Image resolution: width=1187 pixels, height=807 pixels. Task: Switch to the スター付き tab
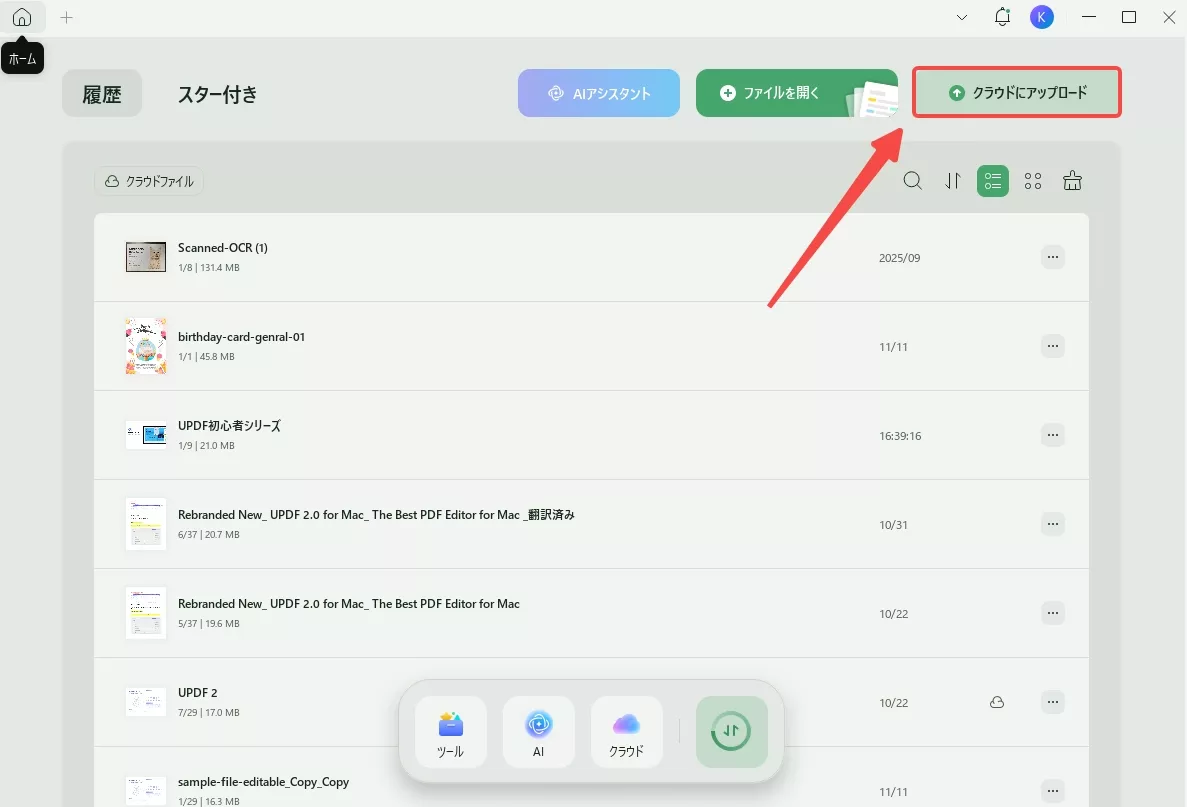[218, 94]
